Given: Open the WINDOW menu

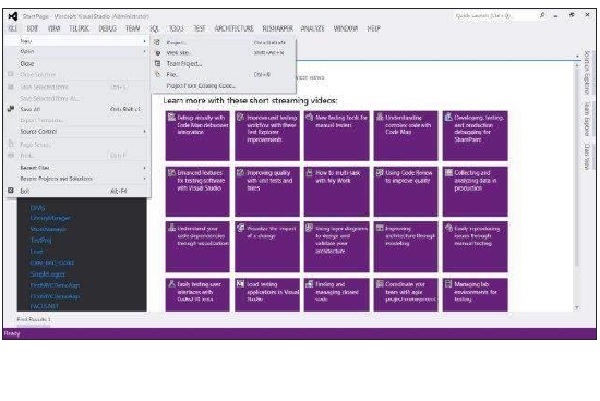Looking at the screenshot, I should click(x=346, y=29).
